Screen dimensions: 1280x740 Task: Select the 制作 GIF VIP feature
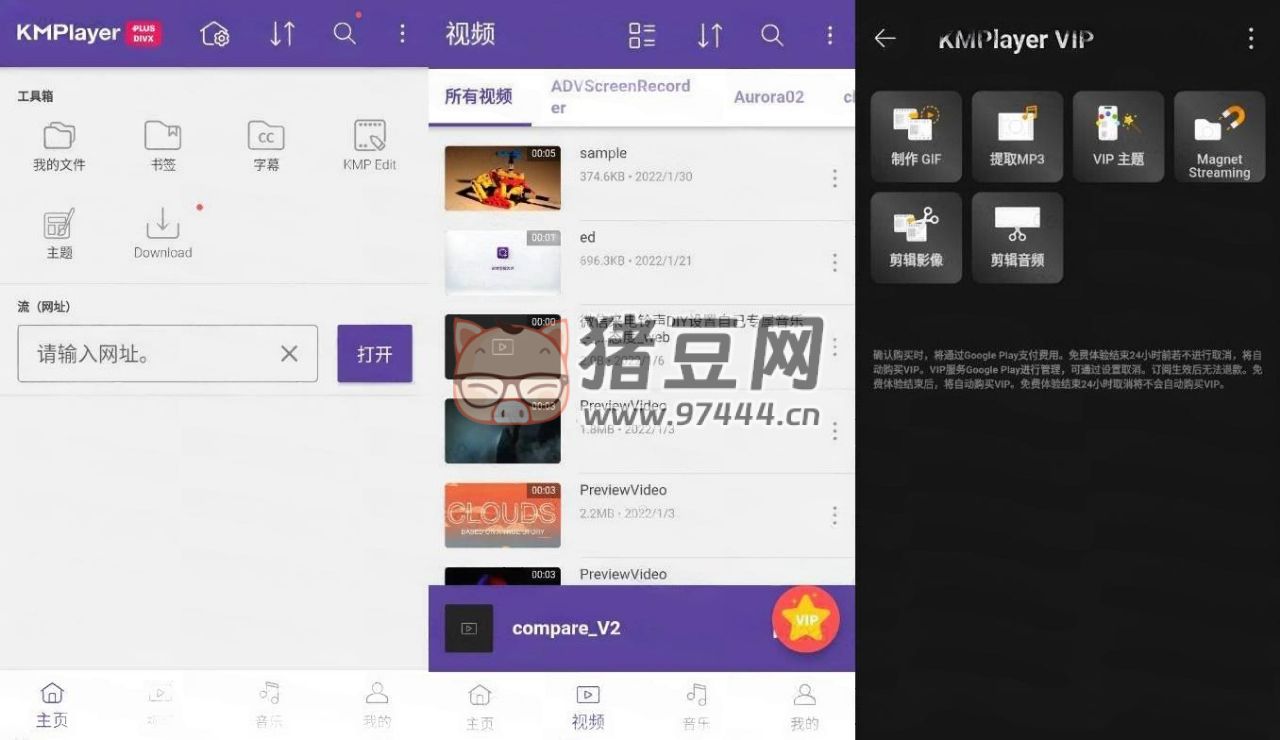click(x=916, y=136)
